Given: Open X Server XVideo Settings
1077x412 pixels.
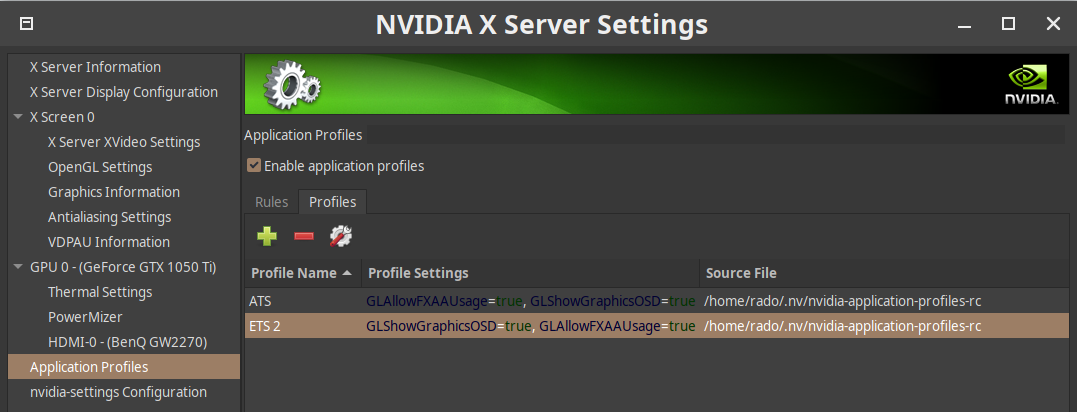Looking at the screenshot, I should point(124,142).
